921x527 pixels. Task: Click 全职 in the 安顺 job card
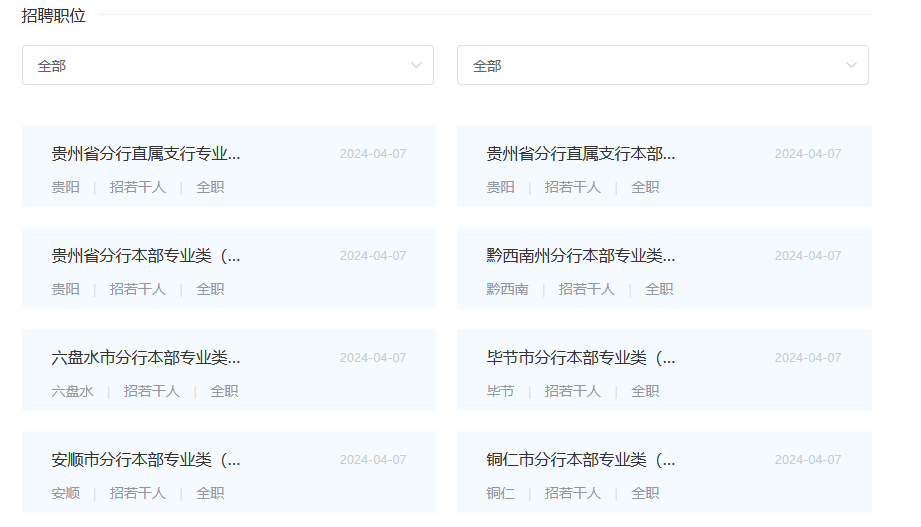coord(210,494)
